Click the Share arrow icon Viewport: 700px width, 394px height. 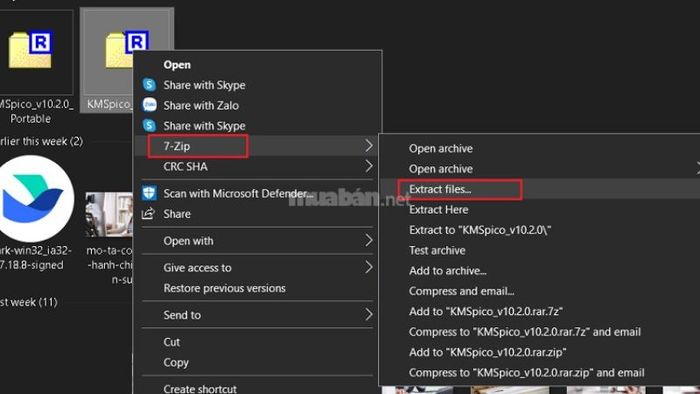(x=148, y=213)
